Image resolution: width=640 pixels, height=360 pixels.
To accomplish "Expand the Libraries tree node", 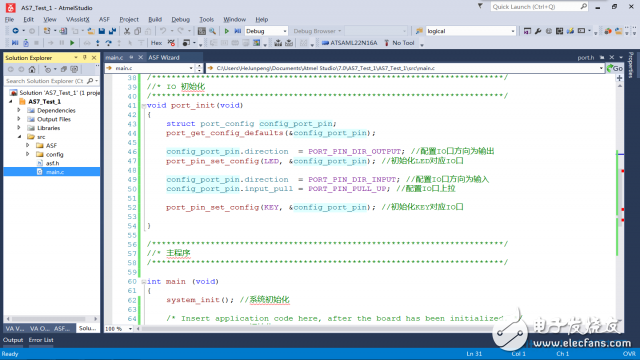I will point(19,128).
